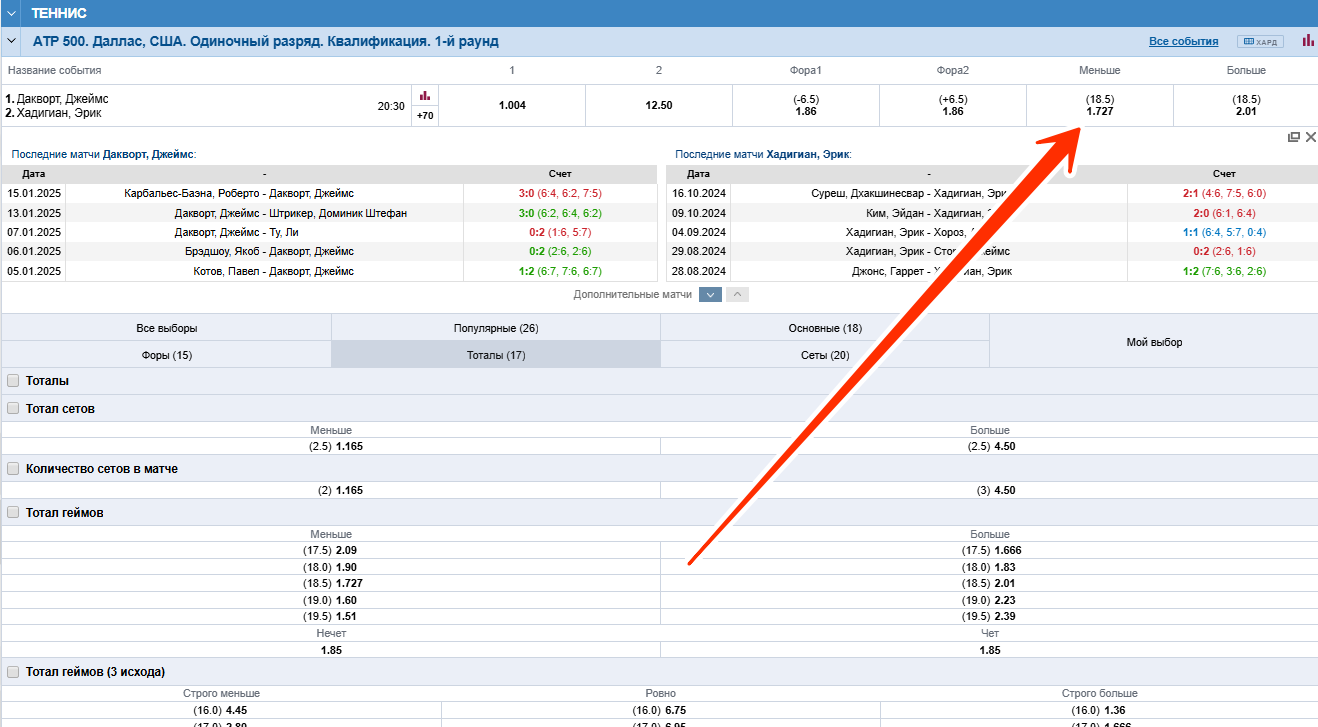Open 05.01.2025 Котов, Павел match row

pos(330,271)
